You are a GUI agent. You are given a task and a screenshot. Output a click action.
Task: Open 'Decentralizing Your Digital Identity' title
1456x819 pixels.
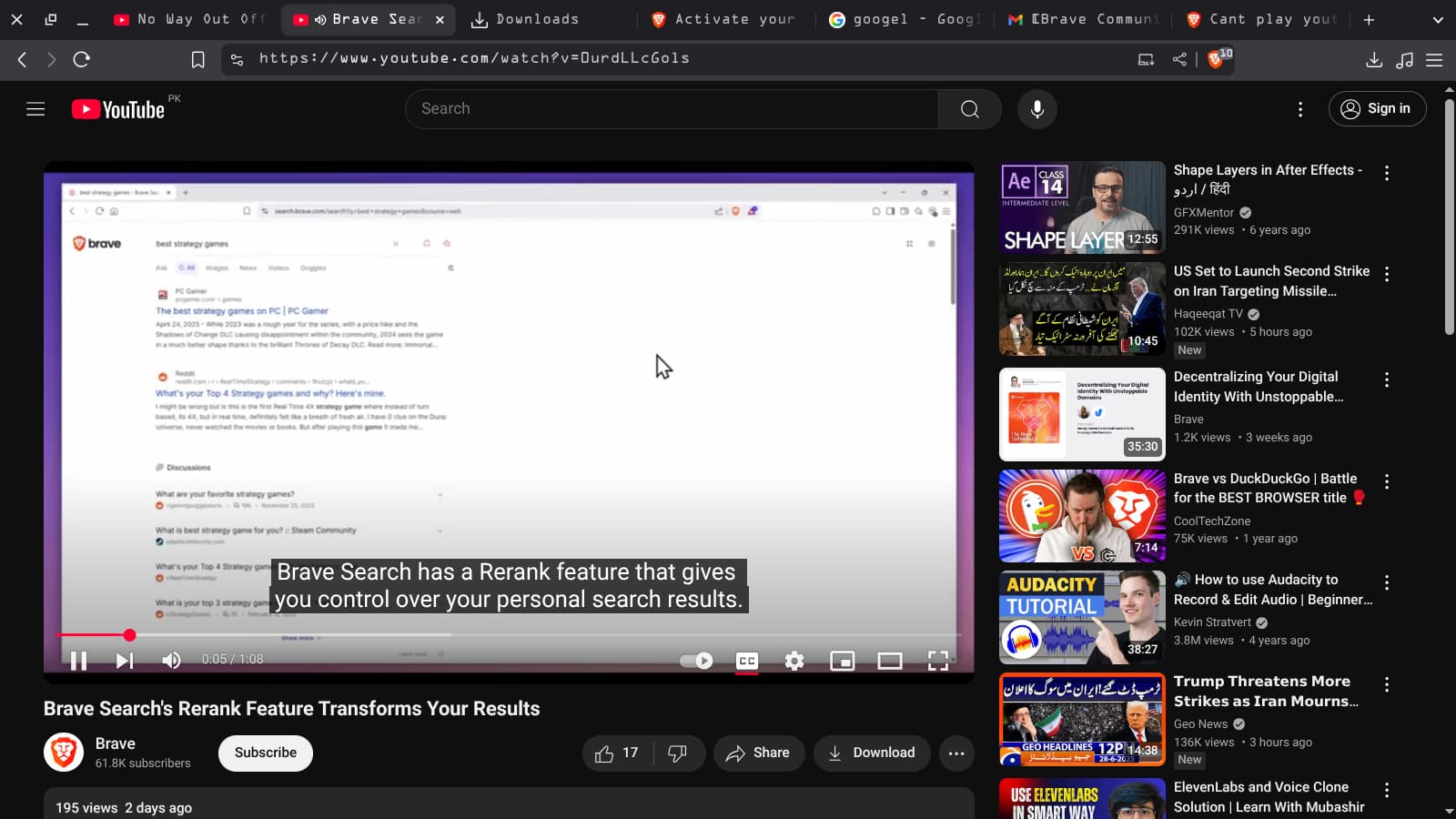(x=1259, y=387)
